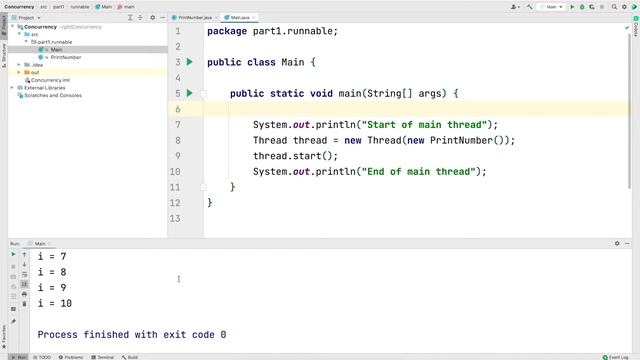Image resolution: width=640 pixels, height=360 pixels.
Task: Click the run gutter arrow beside main method
Action: pyautogui.click(x=189, y=93)
